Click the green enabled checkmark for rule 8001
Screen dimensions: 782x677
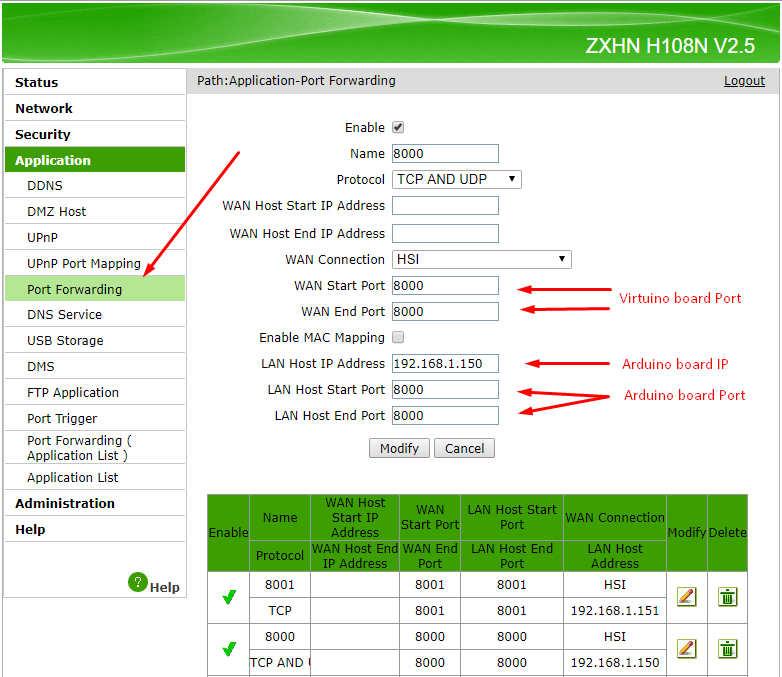click(229, 597)
